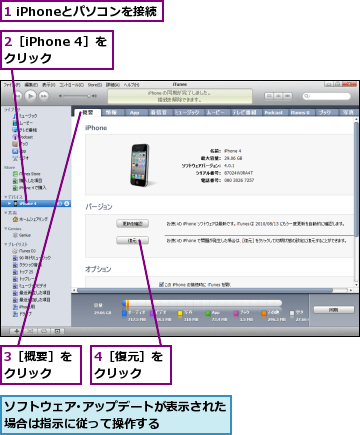Viewport: 360px width, 435px height.
Task: Click the 同期 (Sync) button
Action: [334, 310]
